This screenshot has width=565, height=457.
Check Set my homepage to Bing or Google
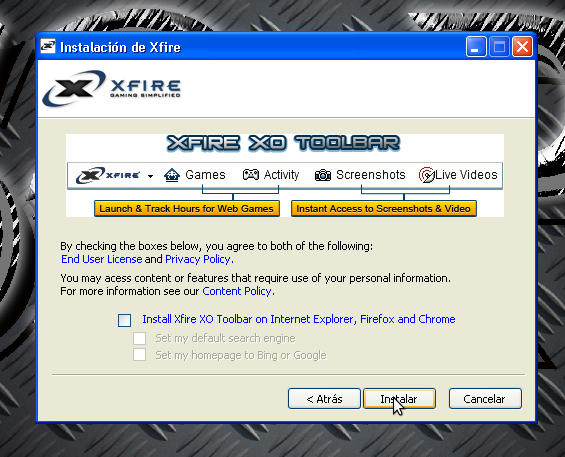click(x=139, y=355)
